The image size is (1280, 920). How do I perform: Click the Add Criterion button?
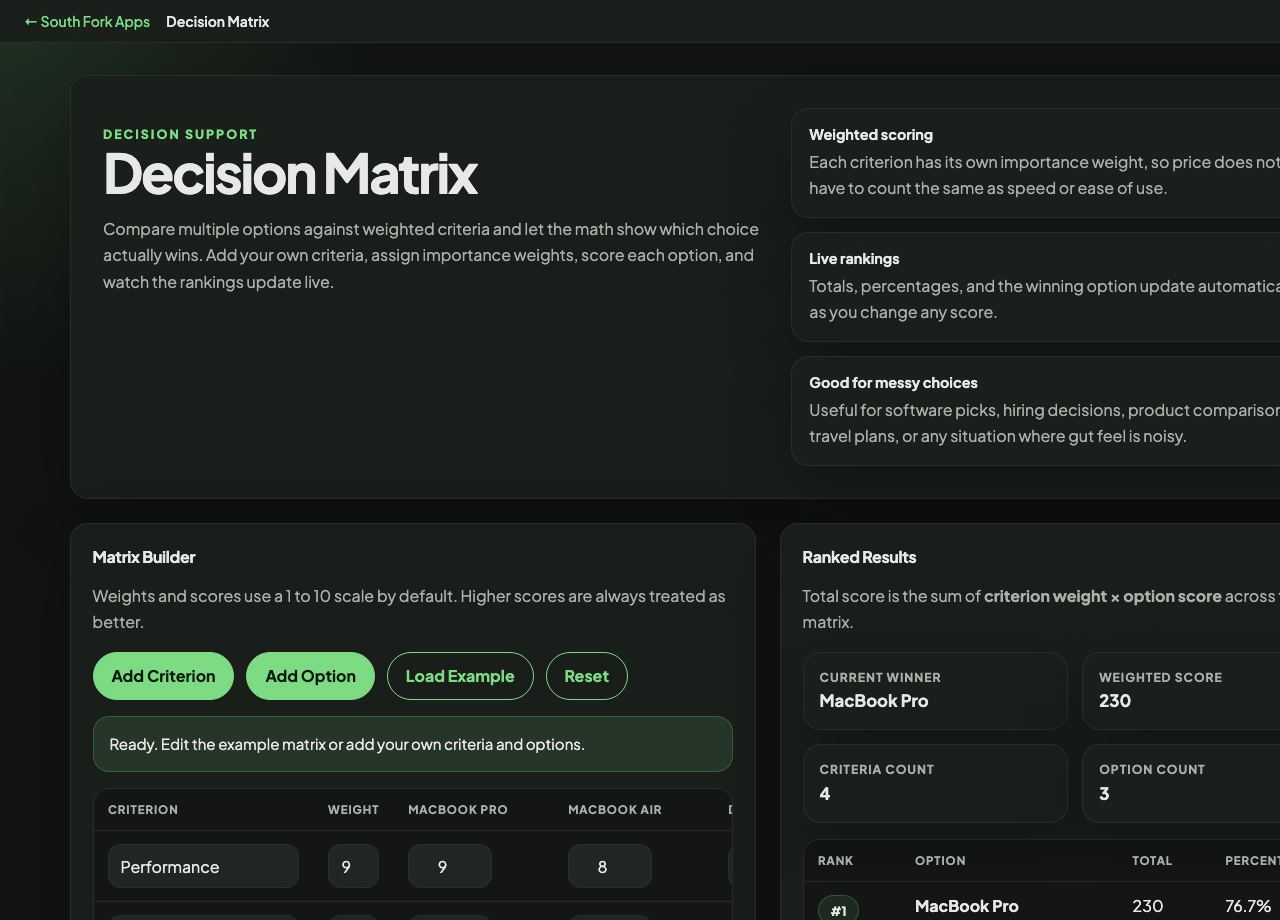pyautogui.click(x=163, y=676)
